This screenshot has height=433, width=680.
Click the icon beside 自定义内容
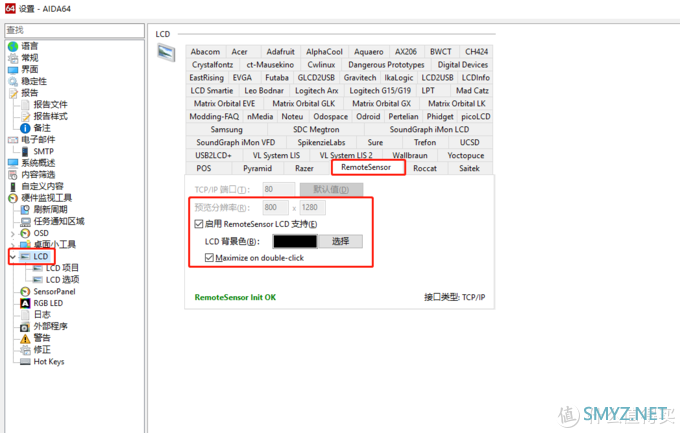(x=13, y=187)
